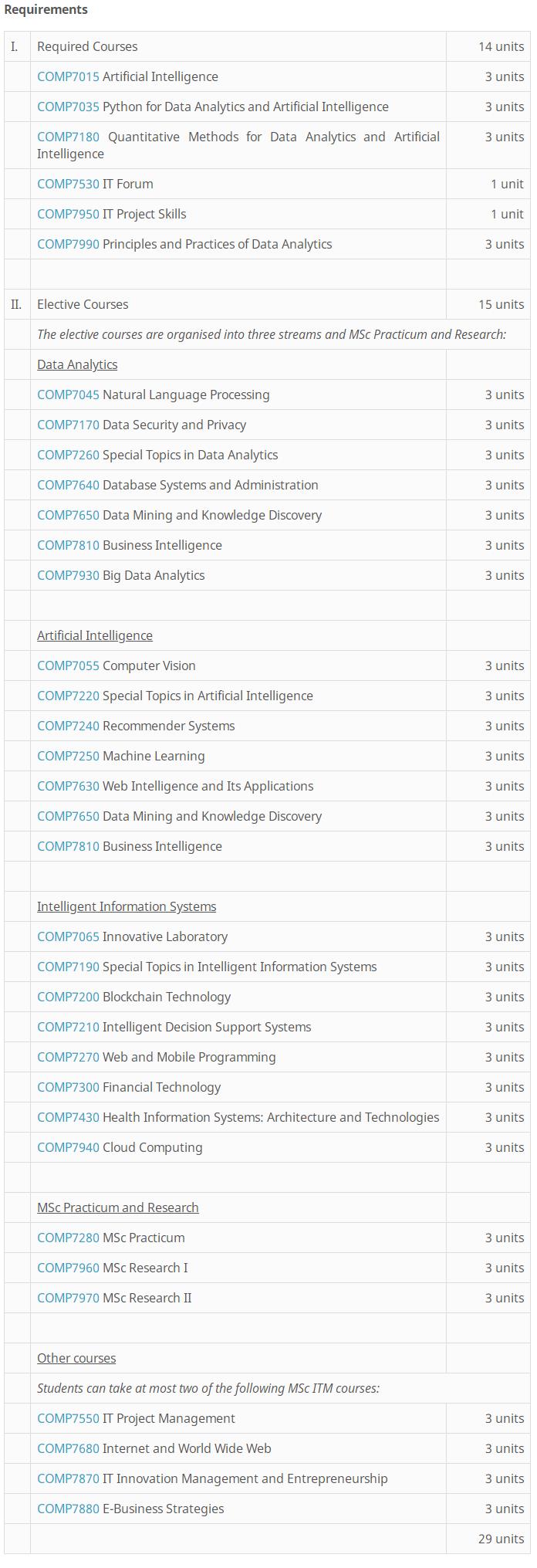Open COMP7045 Natural Language Processing link
The width and height of the screenshot is (537, 1568).
68,395
